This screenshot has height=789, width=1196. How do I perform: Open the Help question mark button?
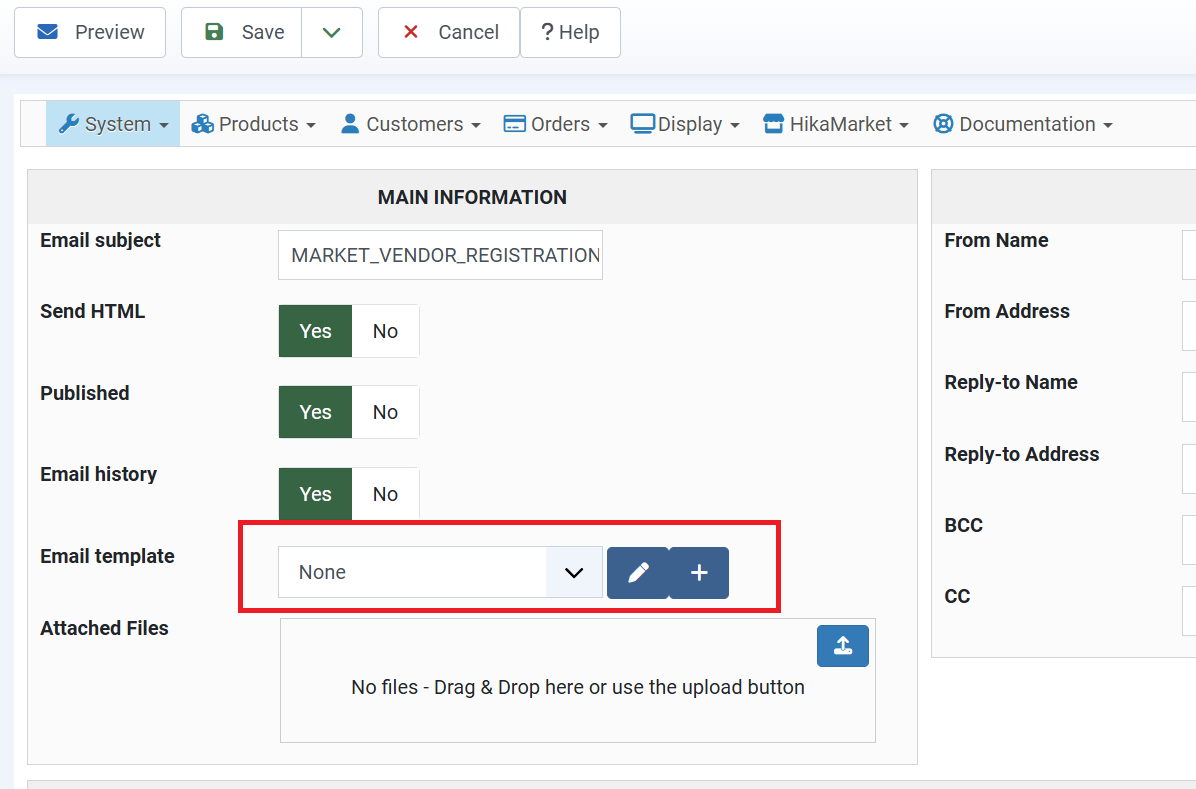coord(570,32)
